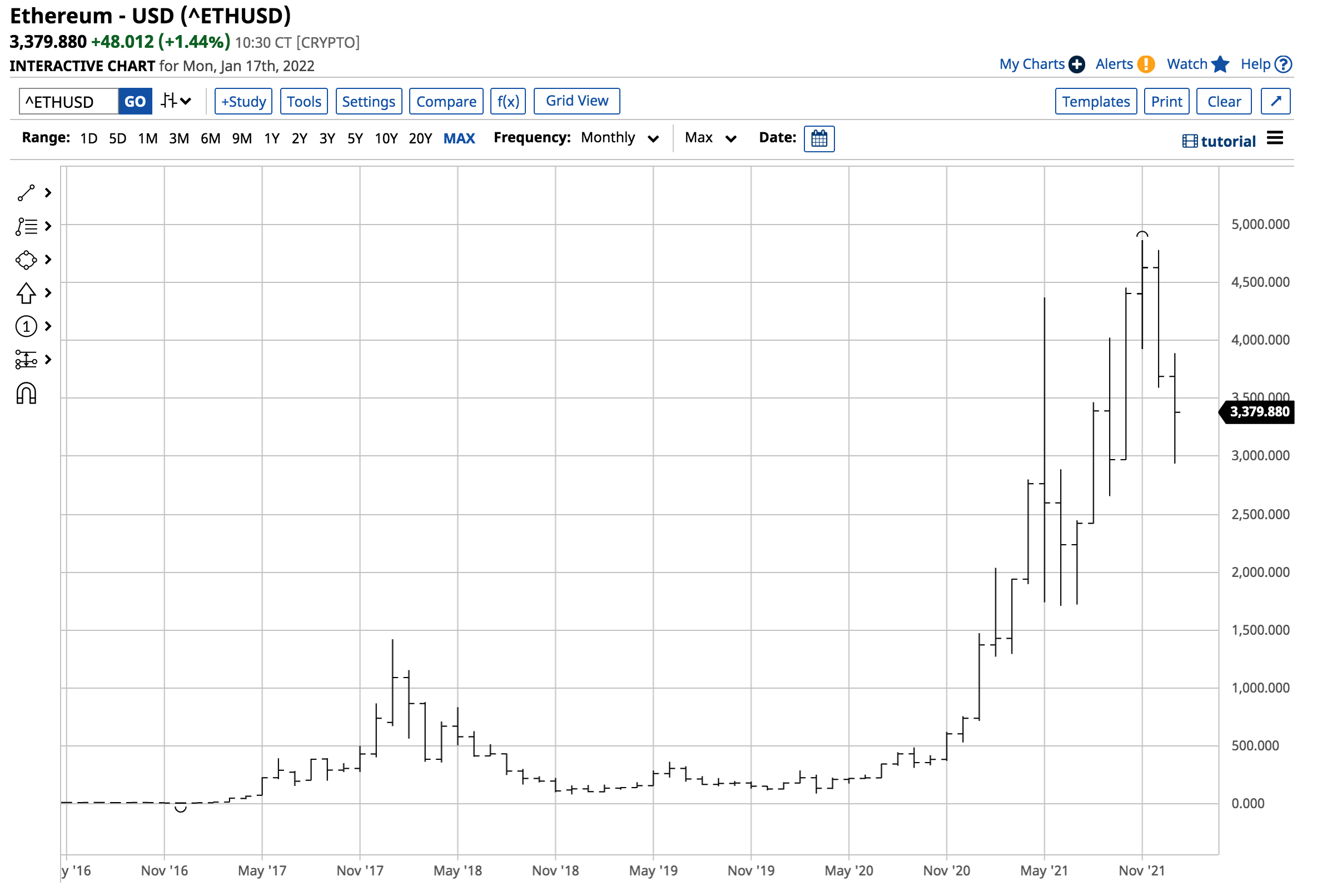Open the hamburger chart menu

tap(1275, 138)
